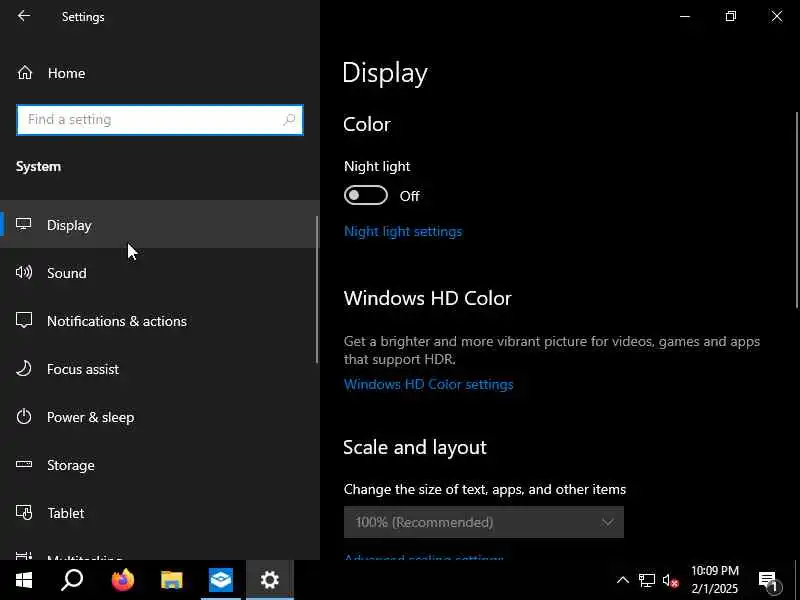Open Power & sleep settings
The width and height of the screenshot is (800, 600).
pos(159,416)
